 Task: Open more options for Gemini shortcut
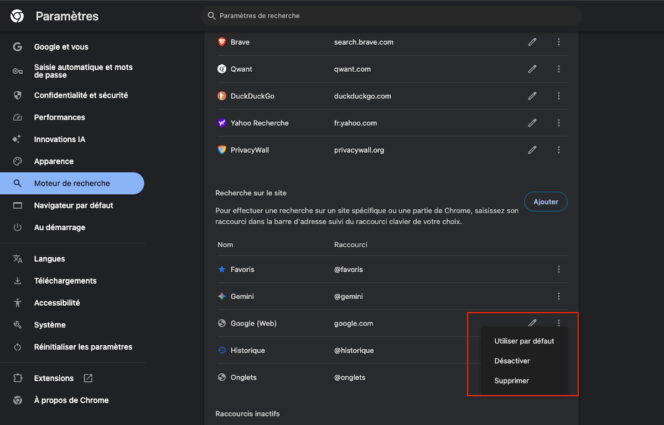coord(559,296)
